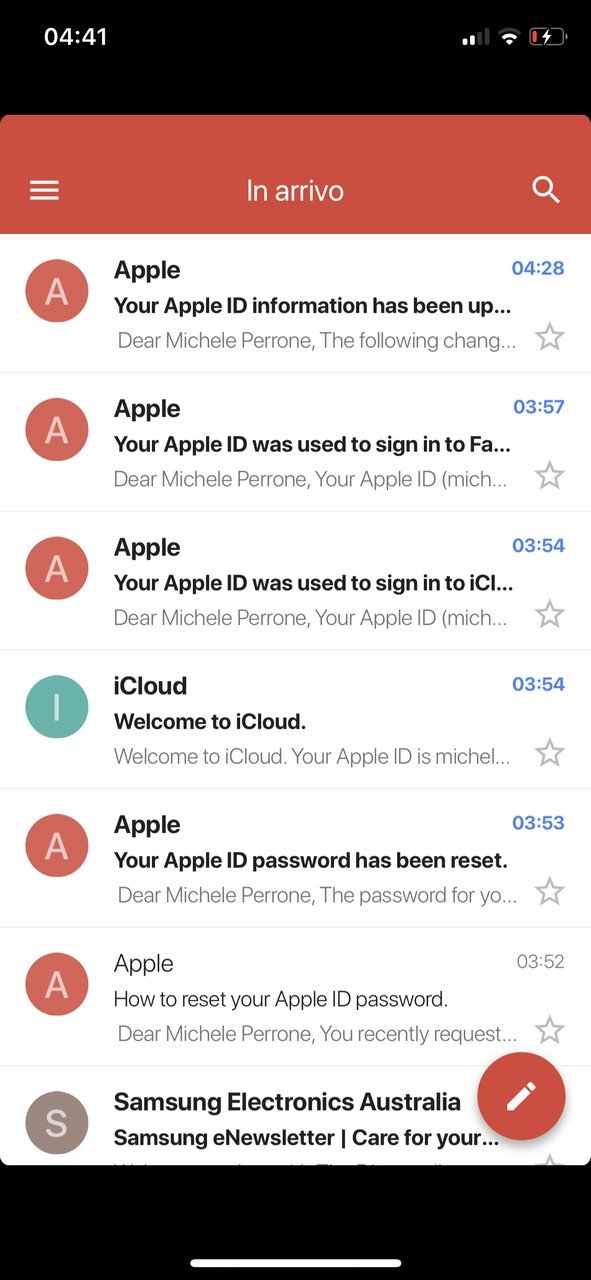Compose new email with pencil button

pyautogui.click(x=521, y=1097)
